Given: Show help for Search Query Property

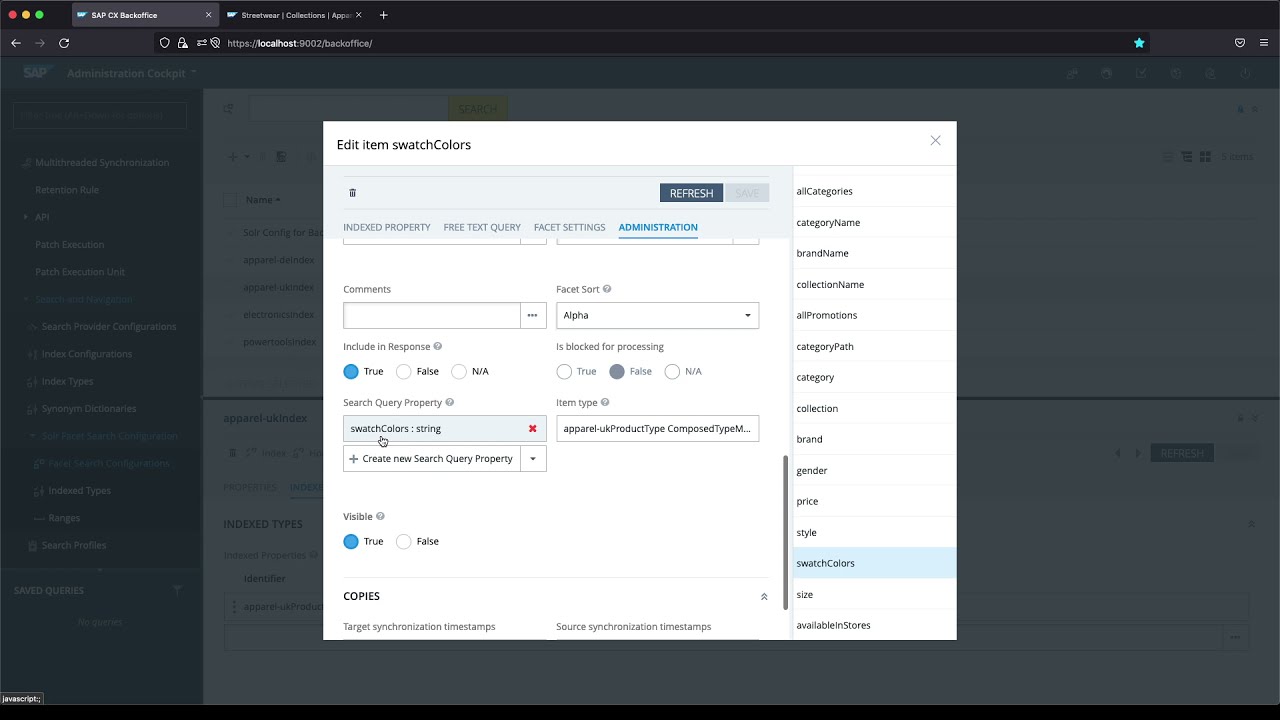Looking at the screenshot, I should [x=450, y=403].
